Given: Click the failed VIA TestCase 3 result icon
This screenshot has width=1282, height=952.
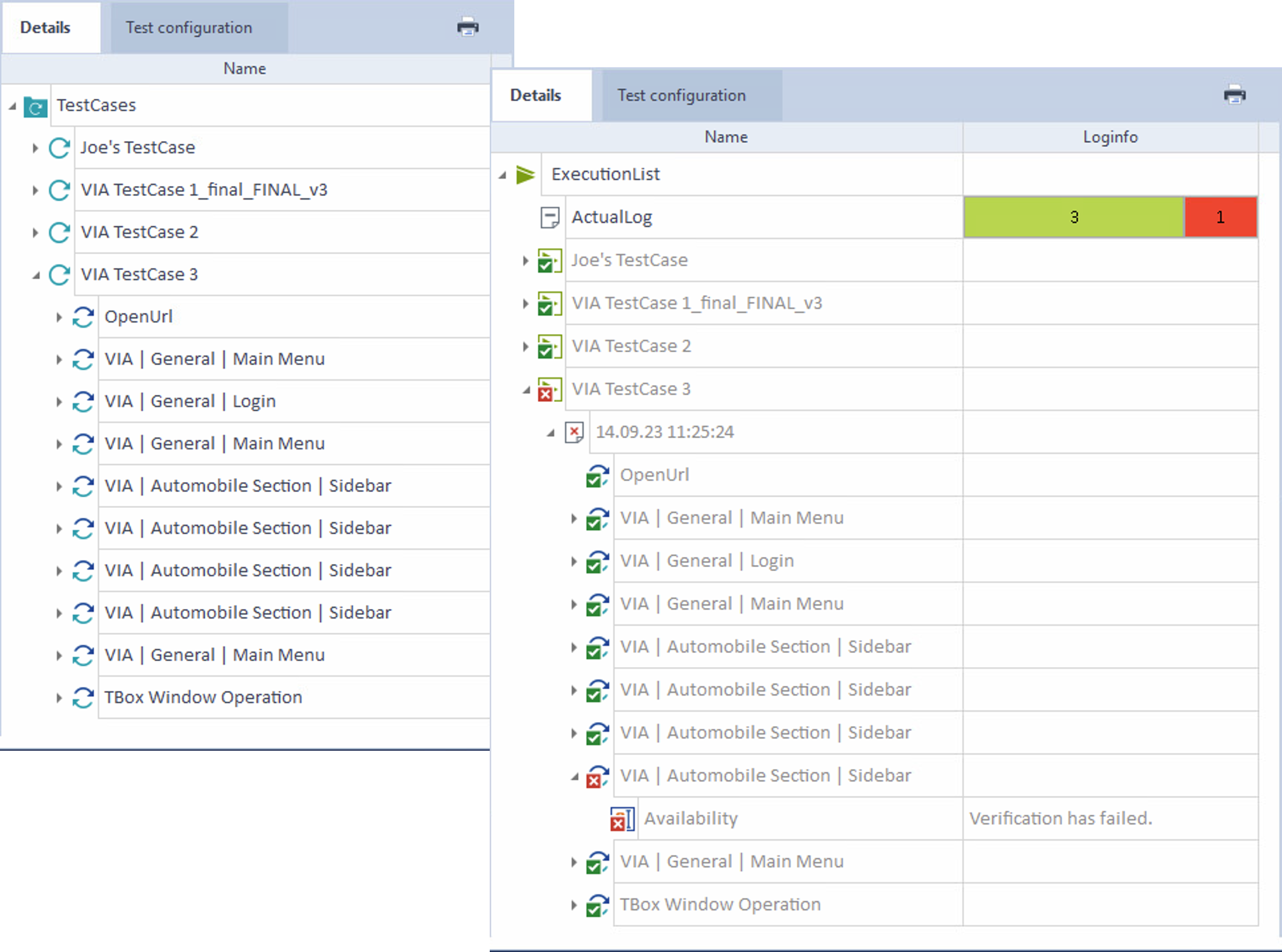Looking at the screenshot, I should coord(549,390).
